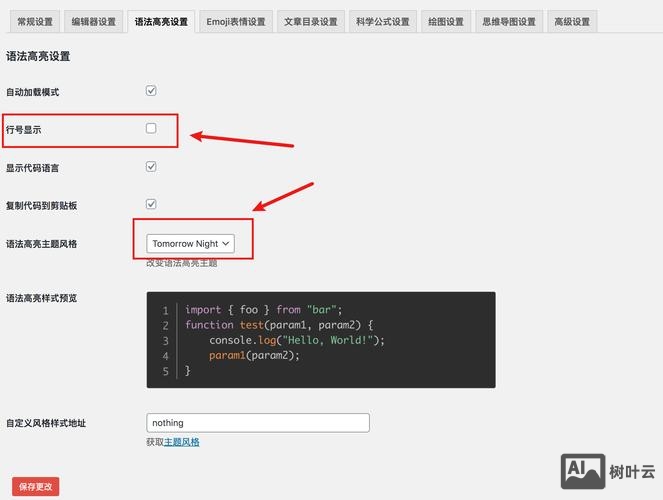This screenshot has width=663, height=500.
Task: Click the 语法高亮样式预览 label
Action: click(41, 298)
